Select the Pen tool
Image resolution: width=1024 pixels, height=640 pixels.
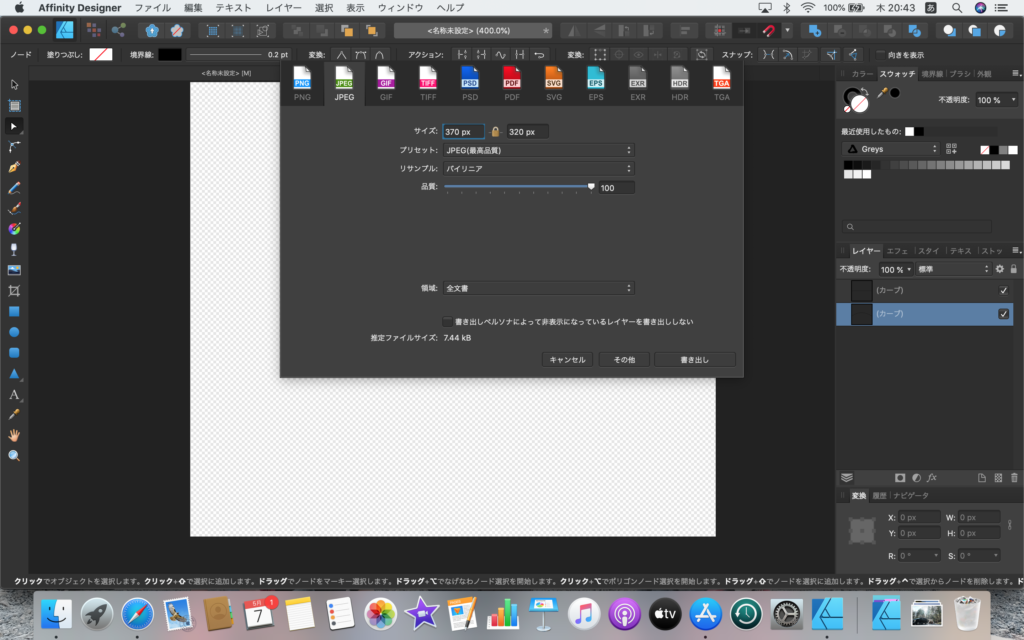14,167
